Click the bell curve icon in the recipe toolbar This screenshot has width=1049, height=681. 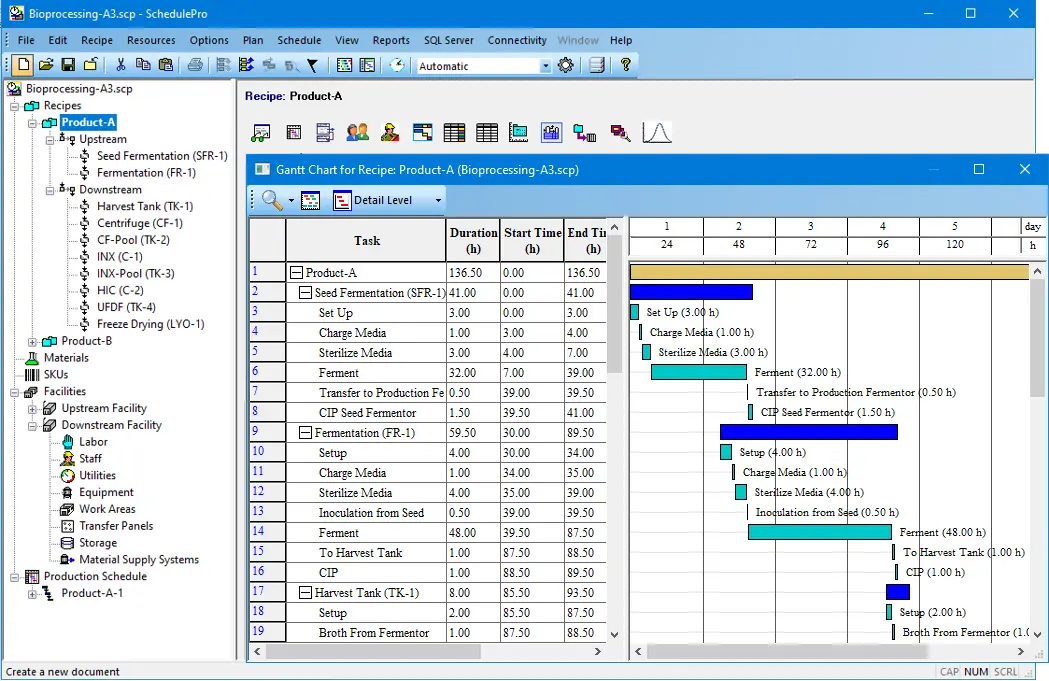click(x=656, y=132)
